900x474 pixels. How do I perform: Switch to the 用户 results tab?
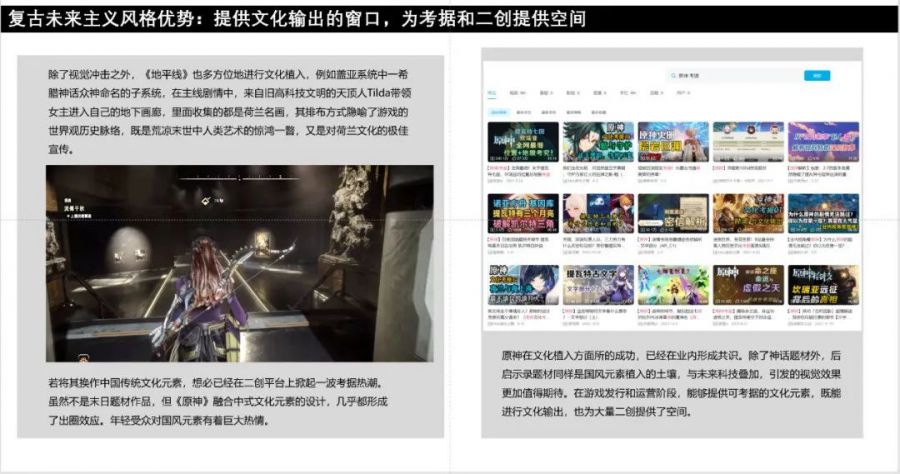683,93
